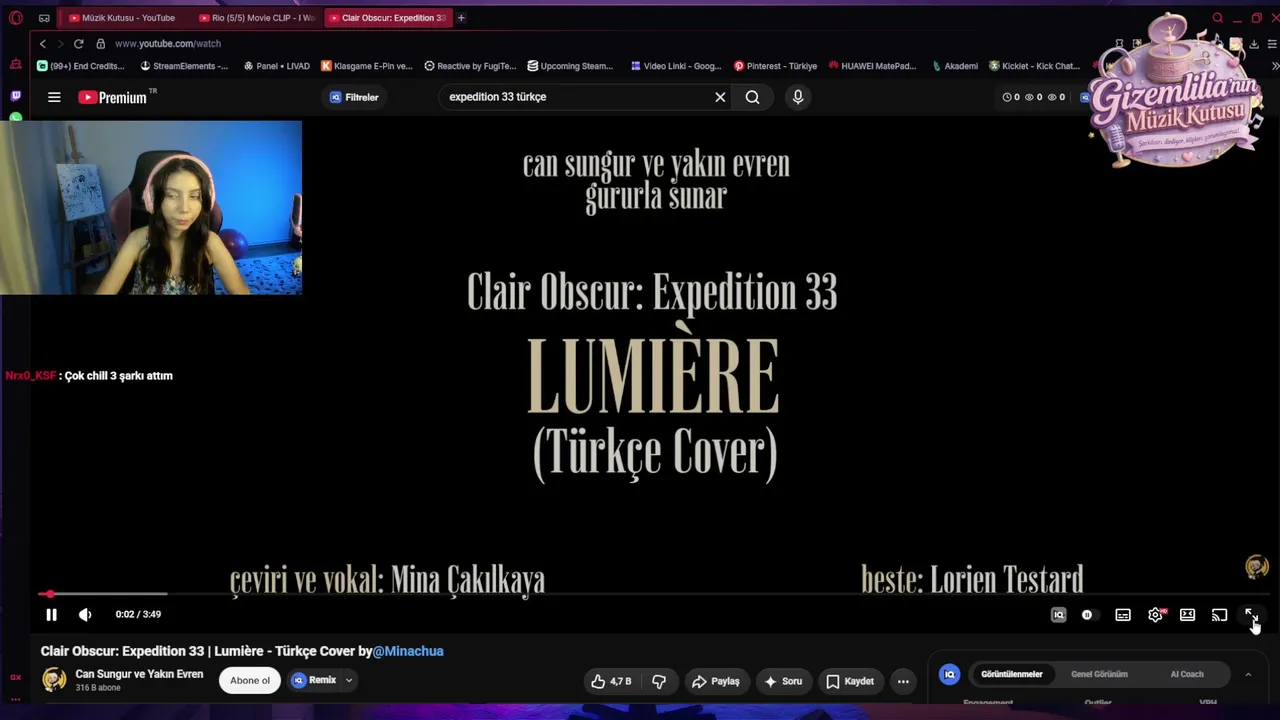This screenshot has width=1280, height=720.
Task: Open the workspaces icon beside the tabs
Action: [x=44, y=18]
